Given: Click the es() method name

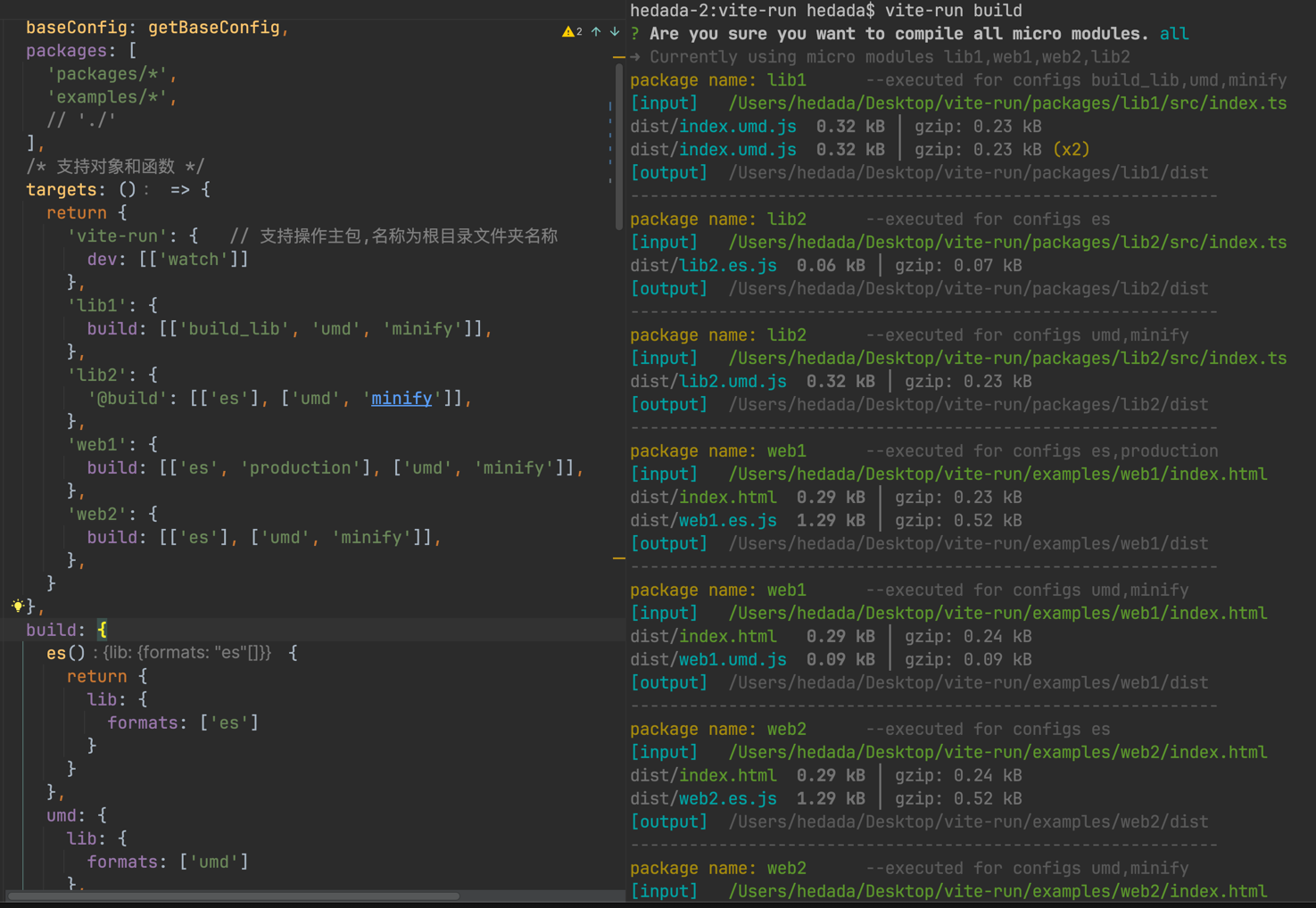Looking at the screenshot, I should pos(56,654).
